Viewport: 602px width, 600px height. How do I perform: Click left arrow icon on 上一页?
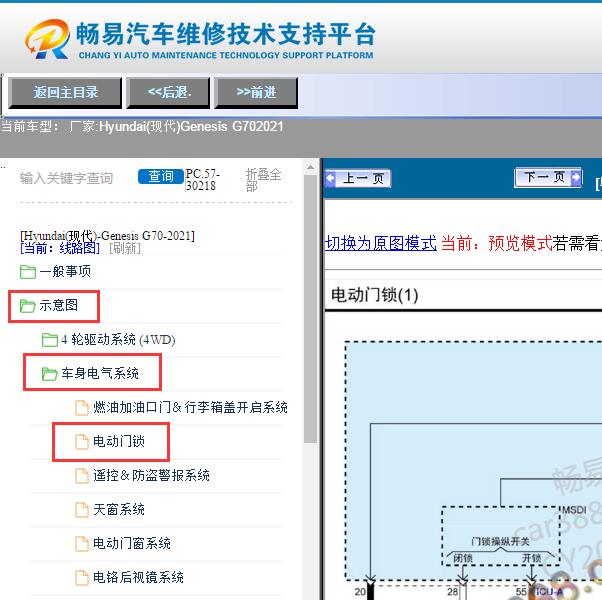[x=330, y=179]
